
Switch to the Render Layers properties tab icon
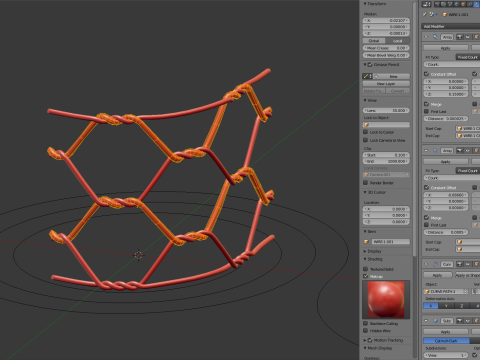pos(444,4)
